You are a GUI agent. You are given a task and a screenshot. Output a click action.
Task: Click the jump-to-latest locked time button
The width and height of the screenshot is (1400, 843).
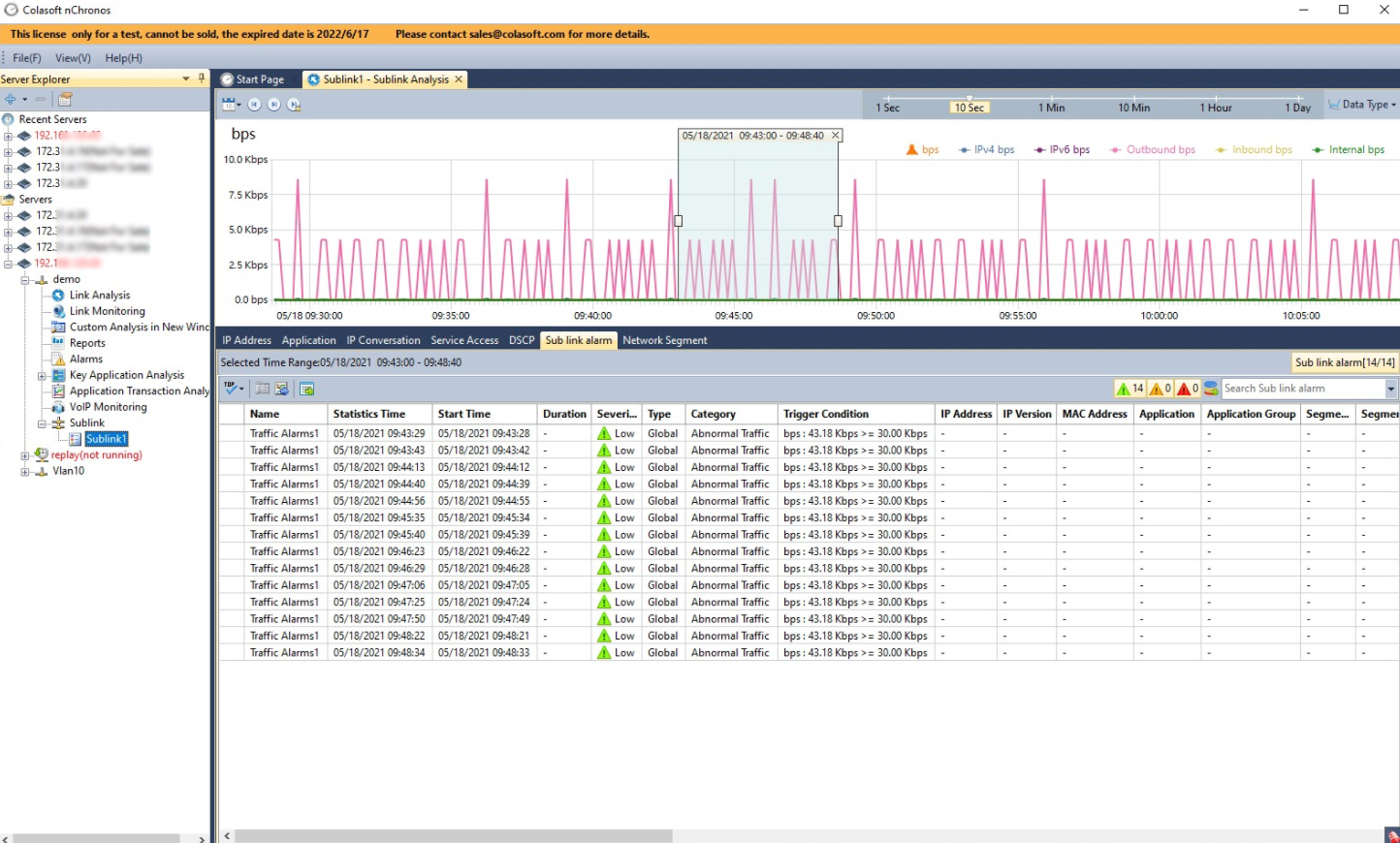point(294,105)
